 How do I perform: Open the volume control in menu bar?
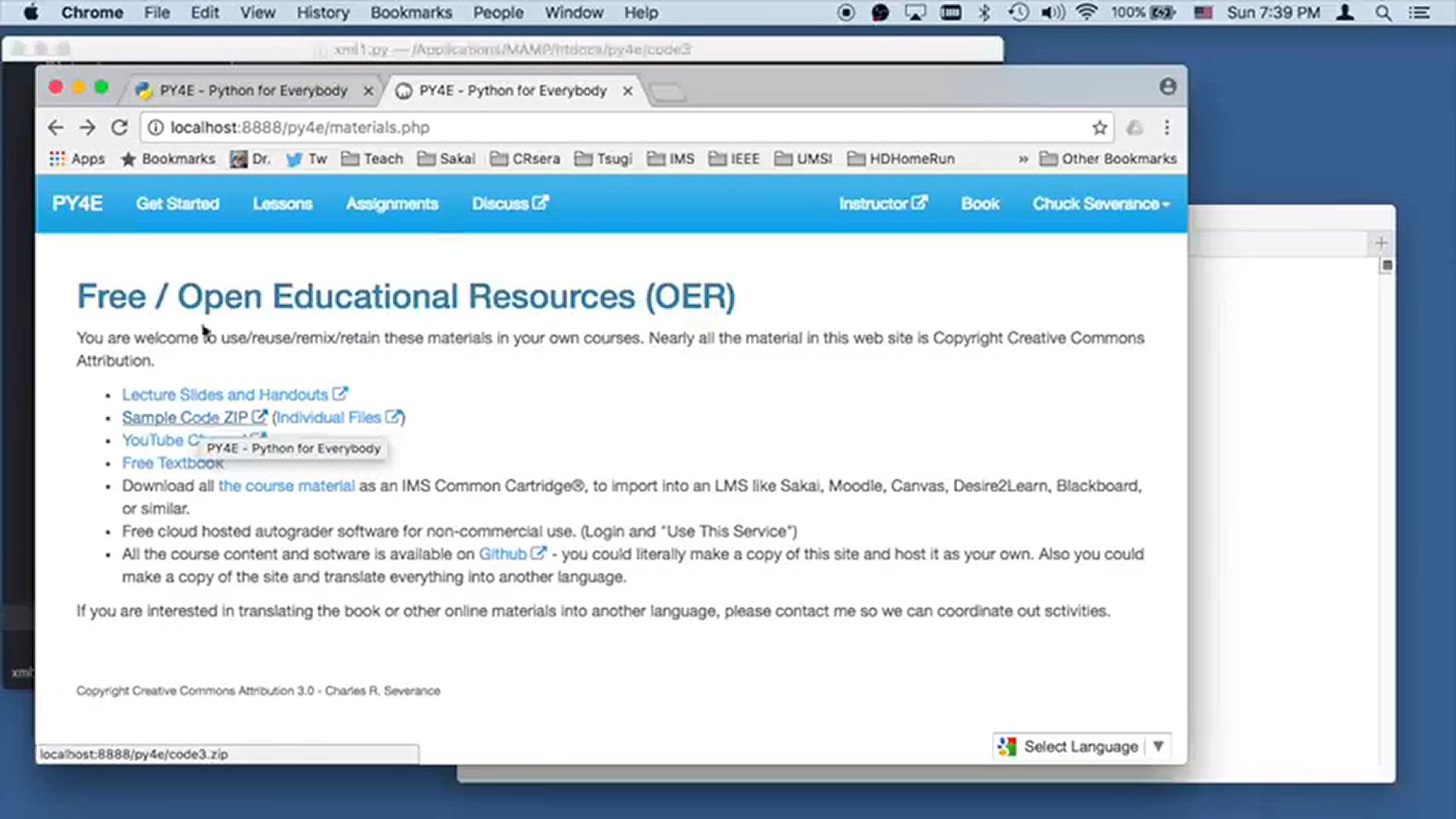pyautogui.click(x=1053, y=12)
